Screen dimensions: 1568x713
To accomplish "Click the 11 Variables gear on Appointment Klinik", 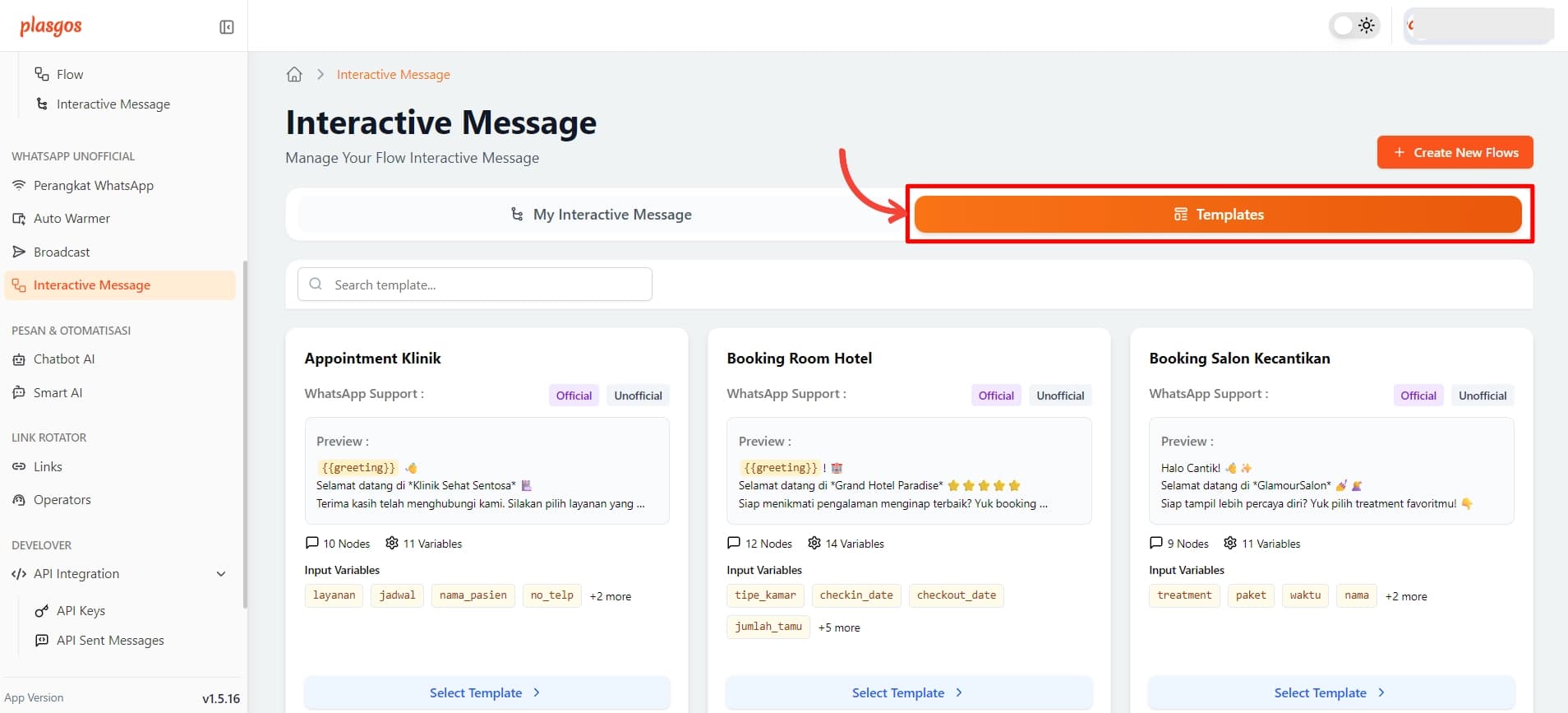I will (x=392, y=543).
